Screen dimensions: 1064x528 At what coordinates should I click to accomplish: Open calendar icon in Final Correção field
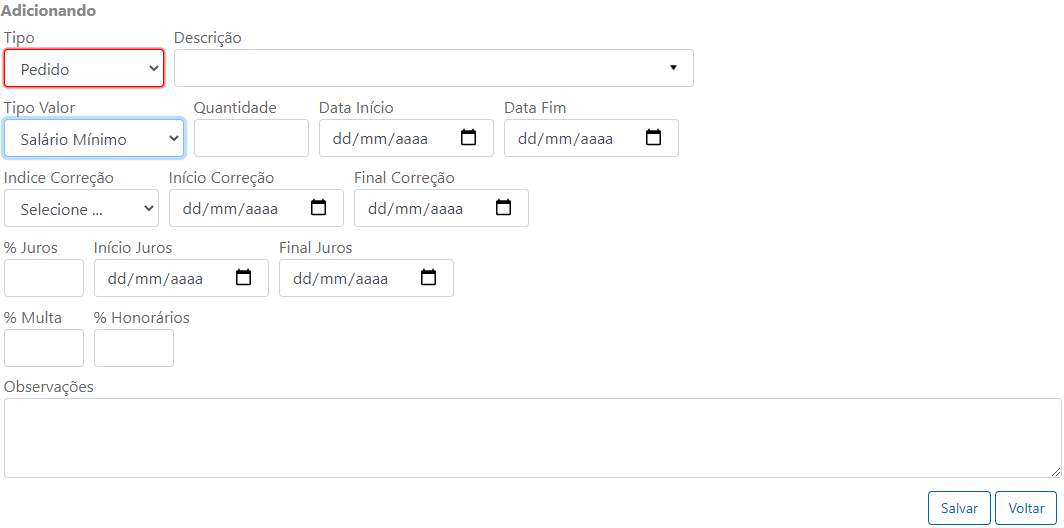(x=504, y=208)
